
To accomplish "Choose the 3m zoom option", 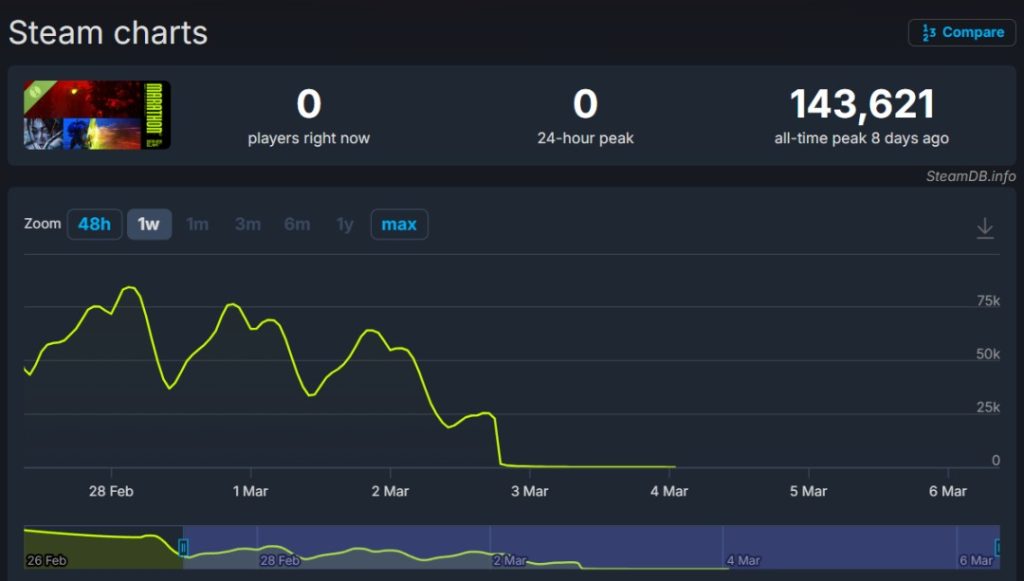I will [x=247, y=224].
